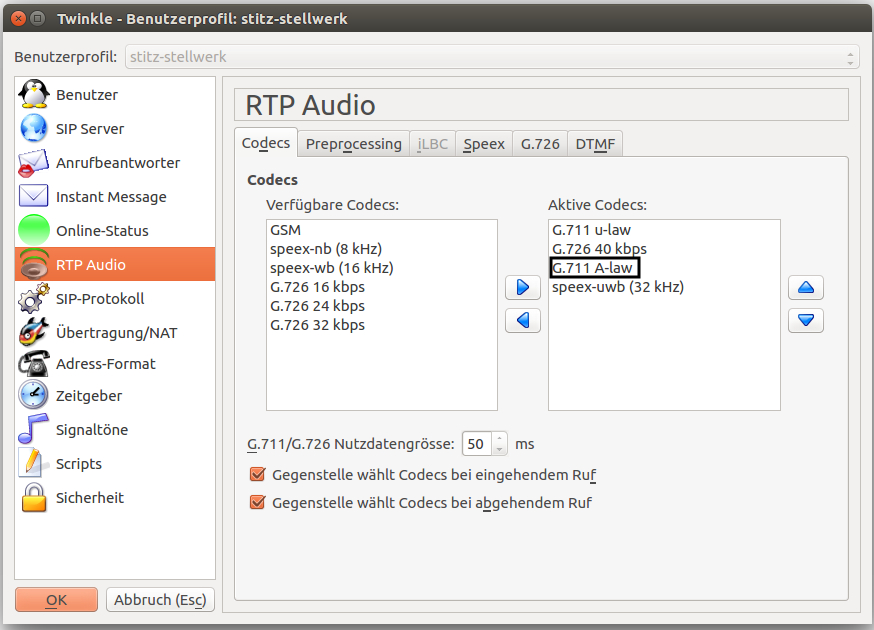The width and height of the screenshot is (874, 630).
Task: Toggle Gegenstelle wählt Codecs bei eingehendem Ruf
Action: (x=258, y=474)
